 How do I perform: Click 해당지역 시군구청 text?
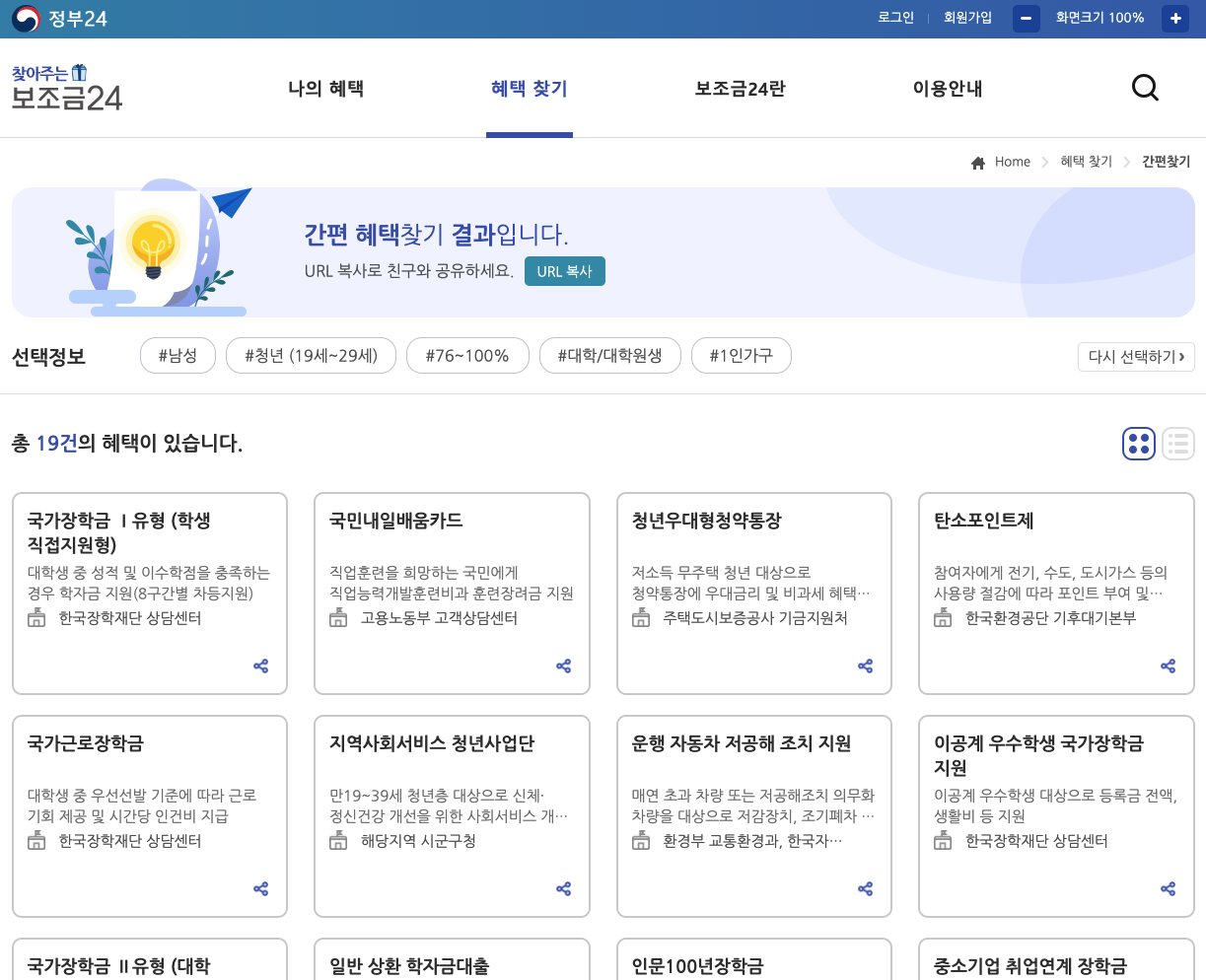pyautogui.click(x=418, y=841)
